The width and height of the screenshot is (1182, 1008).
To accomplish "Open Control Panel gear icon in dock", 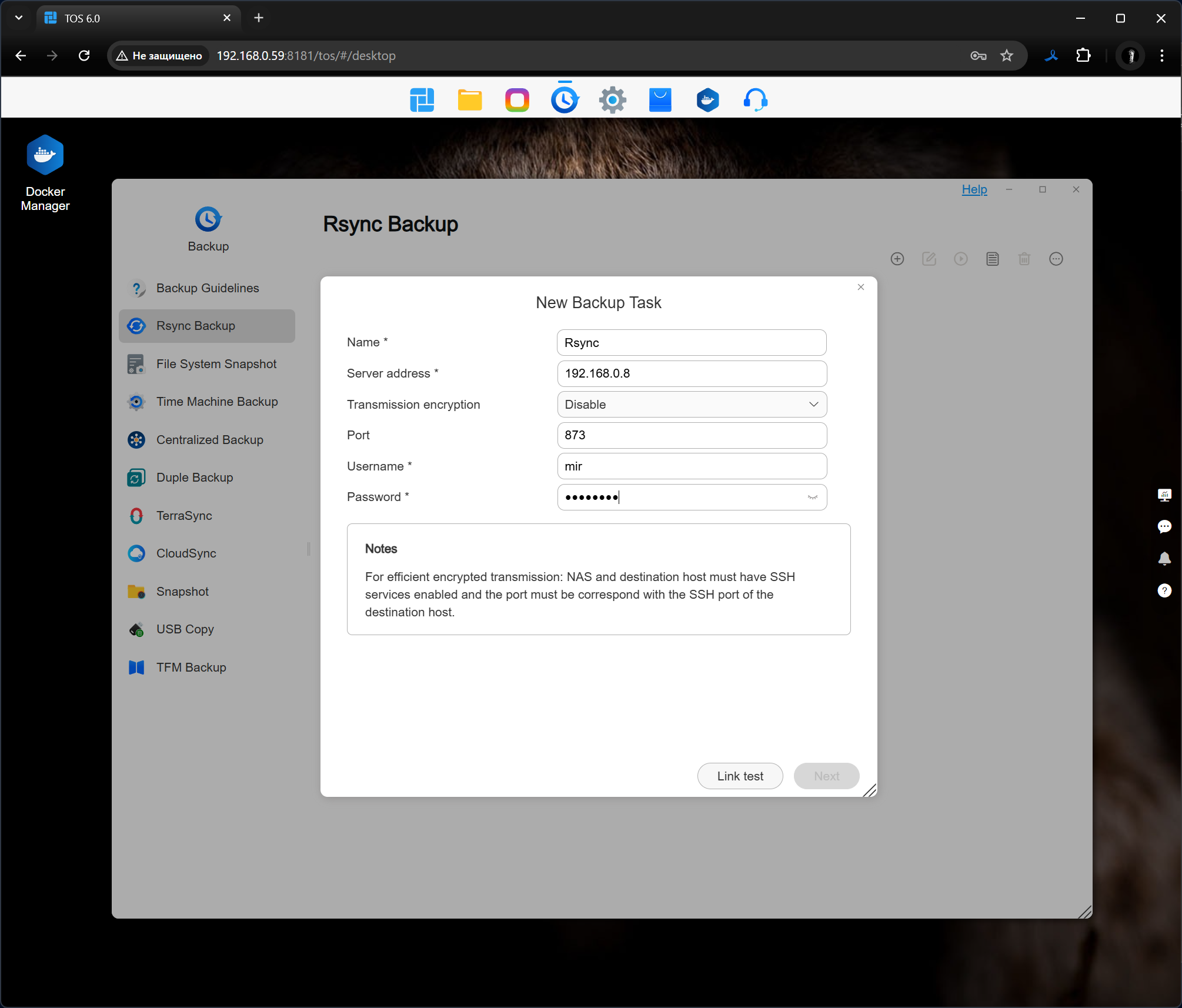I will pos(612,100).
